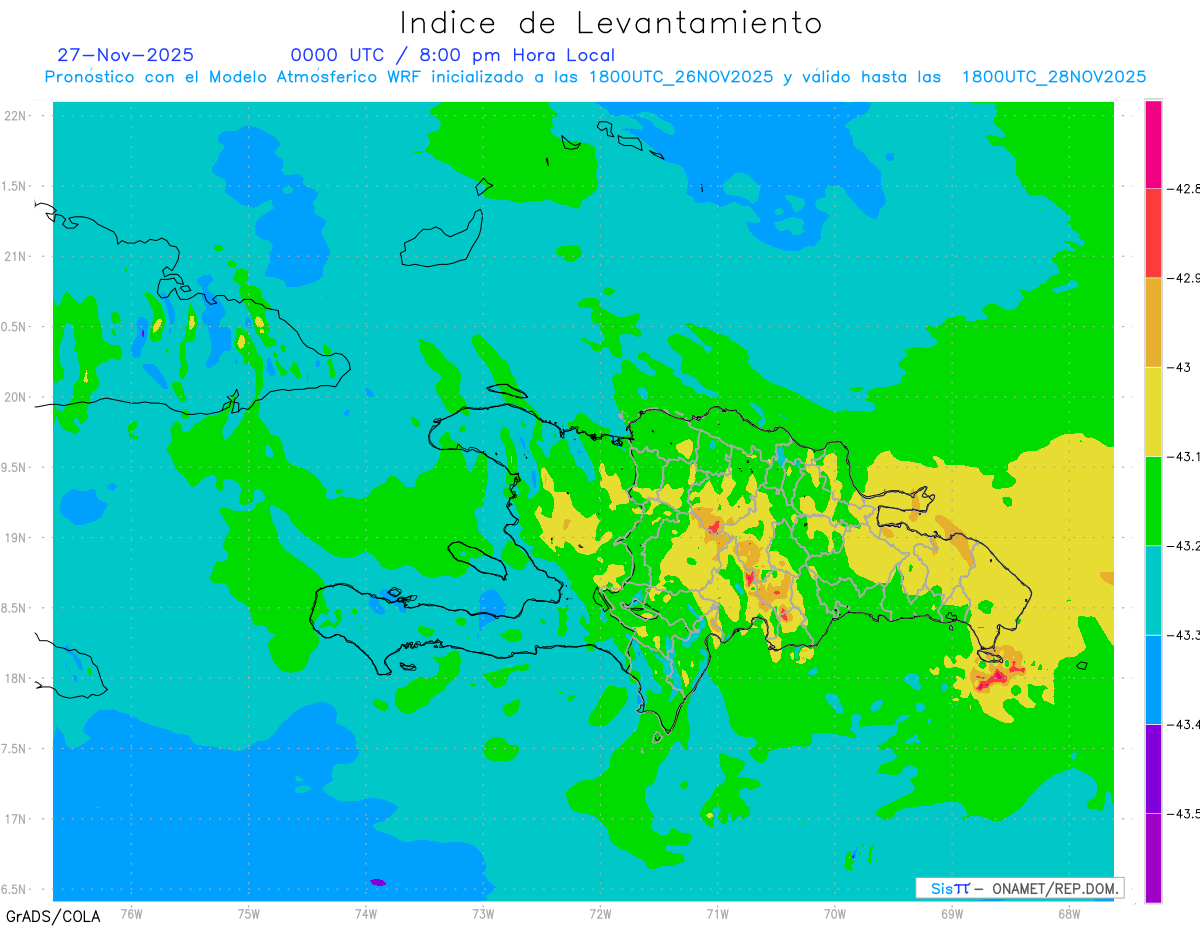
Task: Click the '20N' latitude label
Action: pyautogui.click(x=16, y=397)
